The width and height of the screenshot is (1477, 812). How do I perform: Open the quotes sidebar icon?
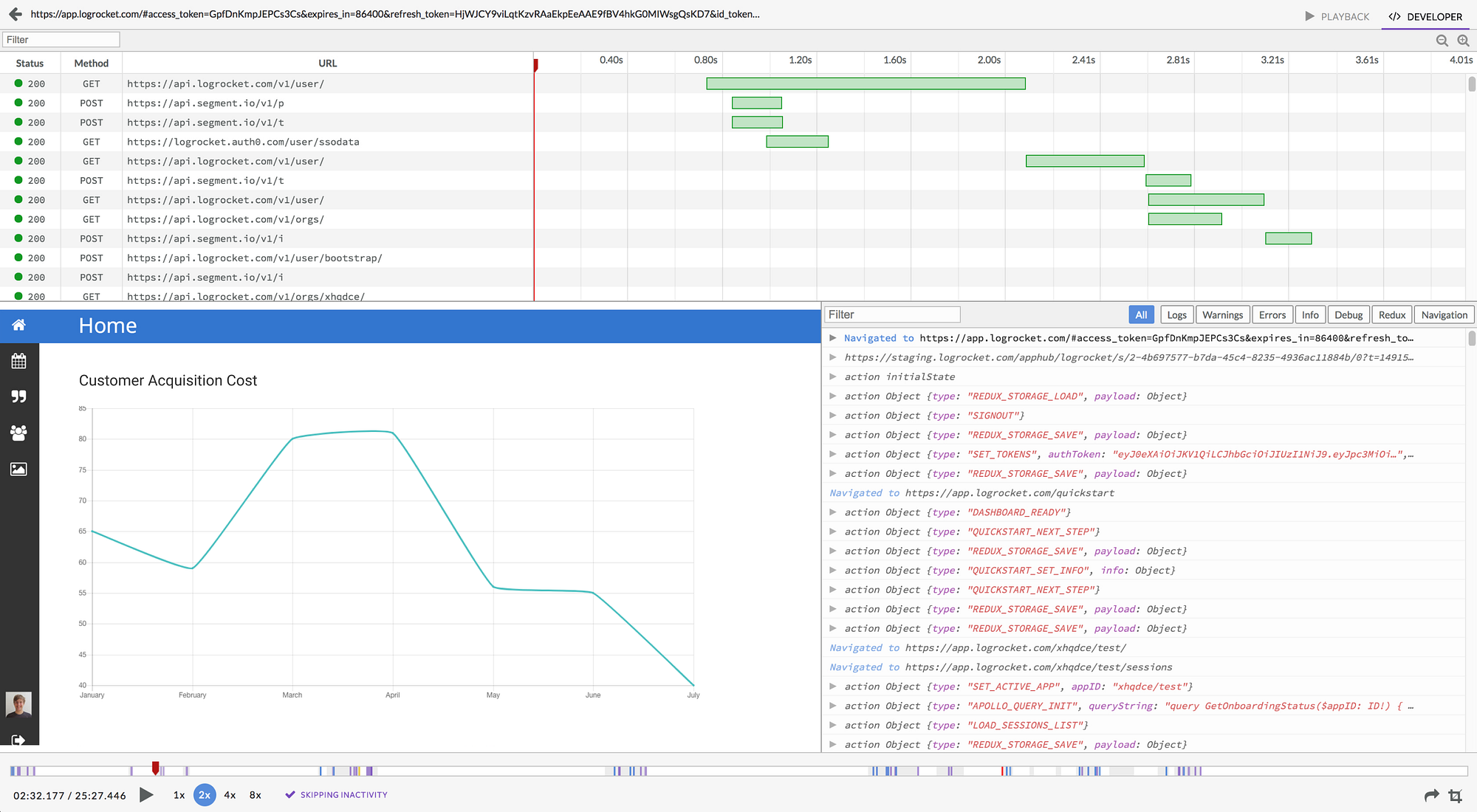click(x=19, y=397)
